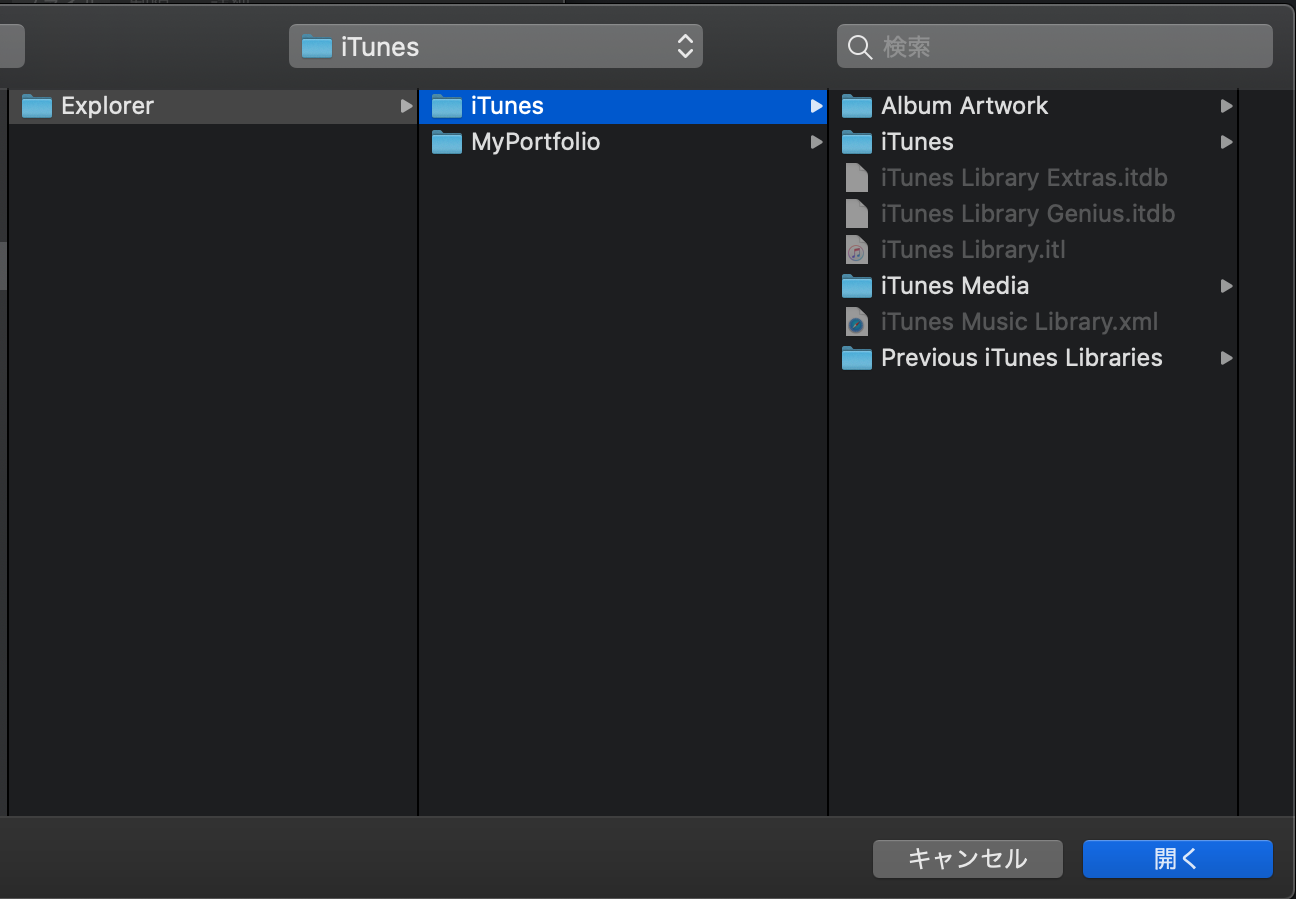Select iTunes Library Genius.itdb file
Image resolution: width=1296 pixels, height=899 pixels.
pos(1027,214)
